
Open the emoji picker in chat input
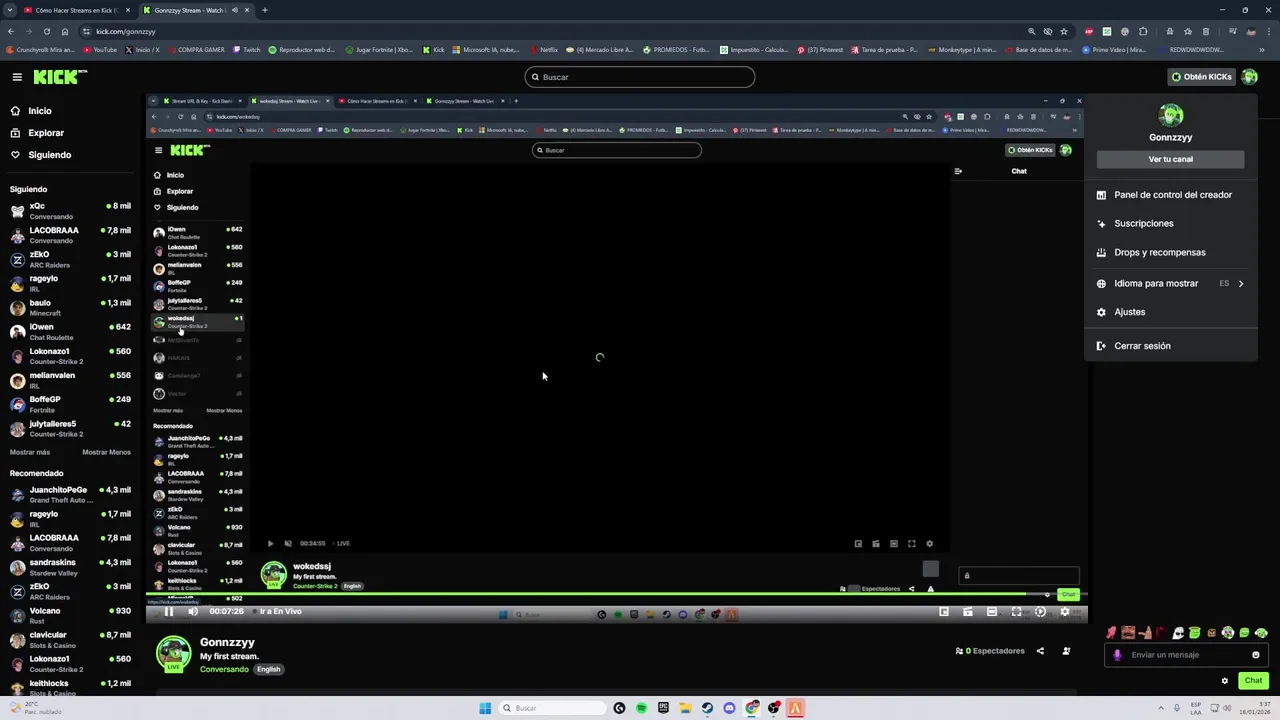tap(1256, 655)
